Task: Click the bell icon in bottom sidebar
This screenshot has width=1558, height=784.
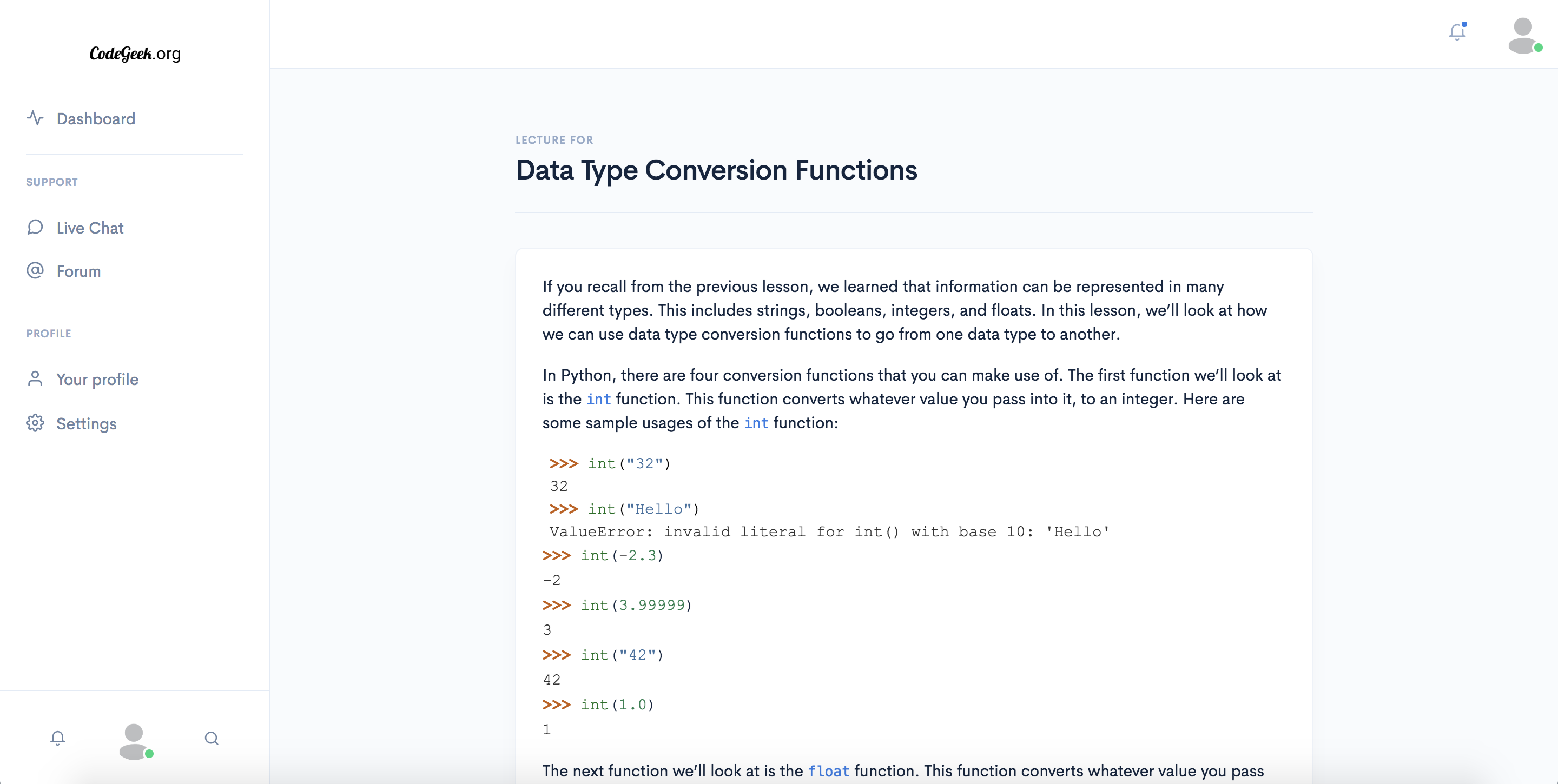Action: coord(57,739)
